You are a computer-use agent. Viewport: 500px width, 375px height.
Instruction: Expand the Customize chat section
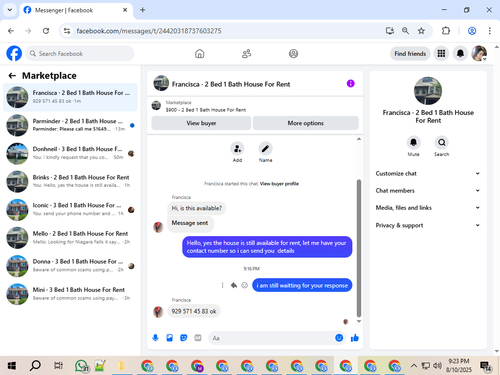point(428,173)
